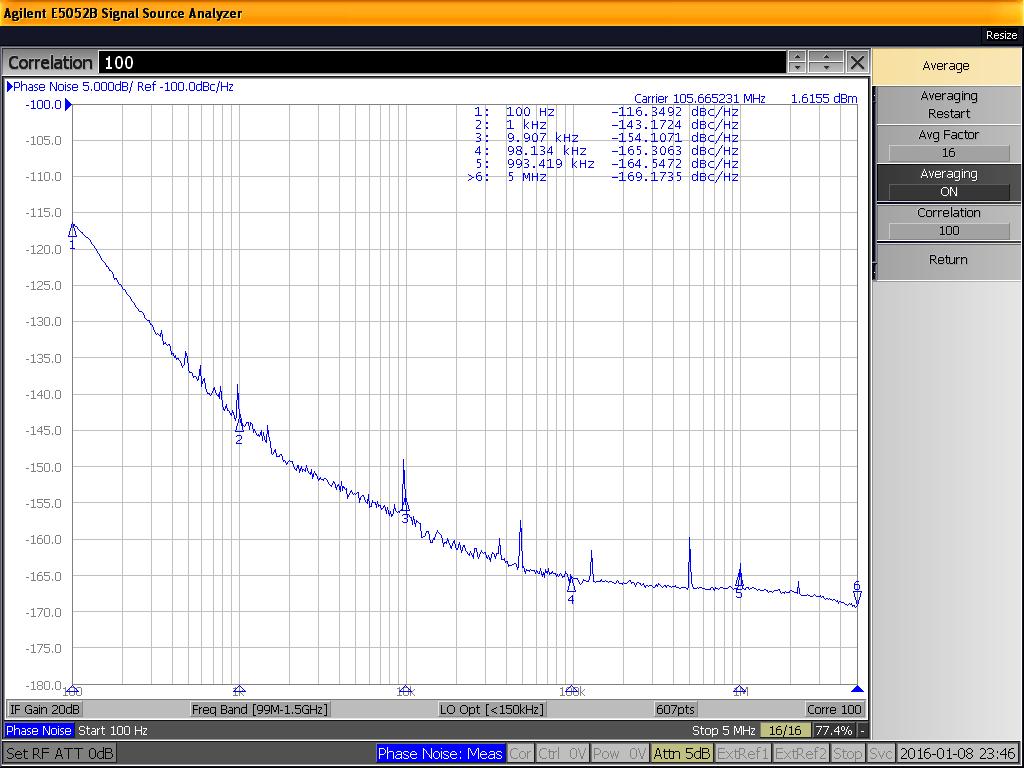This screenshot has height=768, width=1024.
Task: Click the ExtRef1 status indicator
Action: click(x=743, y=754)
